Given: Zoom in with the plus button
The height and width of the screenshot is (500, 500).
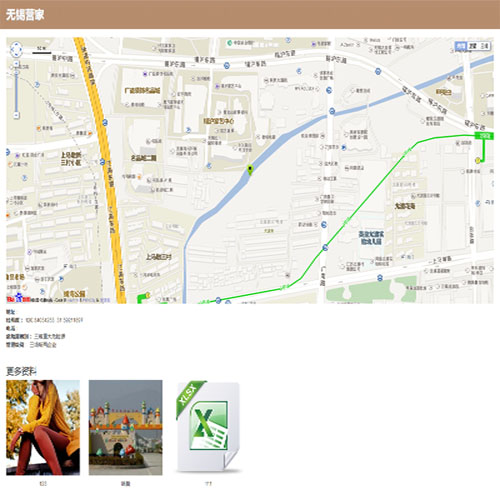Looking at the screenshot, I should pyautogui.click(x=16, y=63).
